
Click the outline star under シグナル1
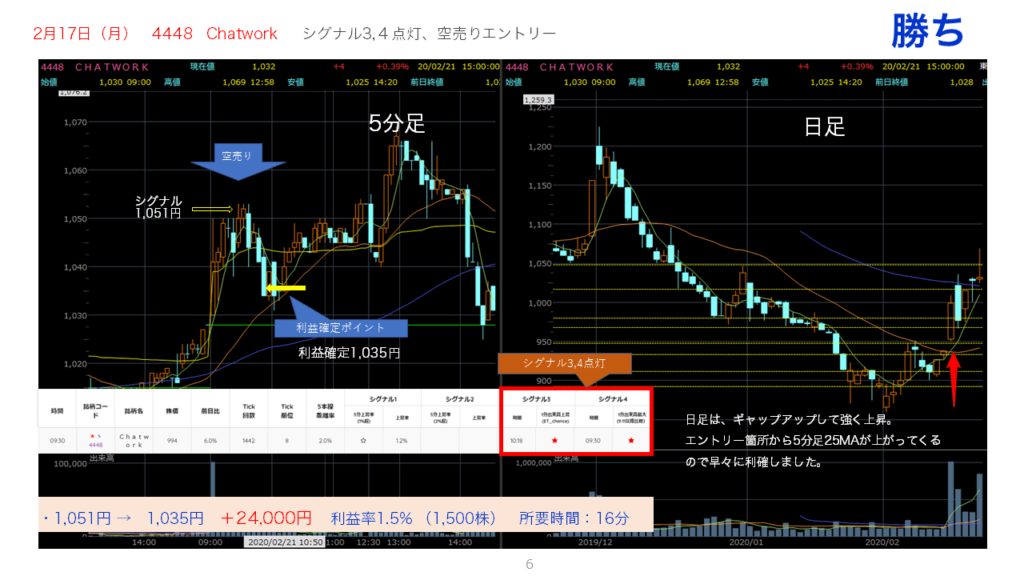(363, 441)
